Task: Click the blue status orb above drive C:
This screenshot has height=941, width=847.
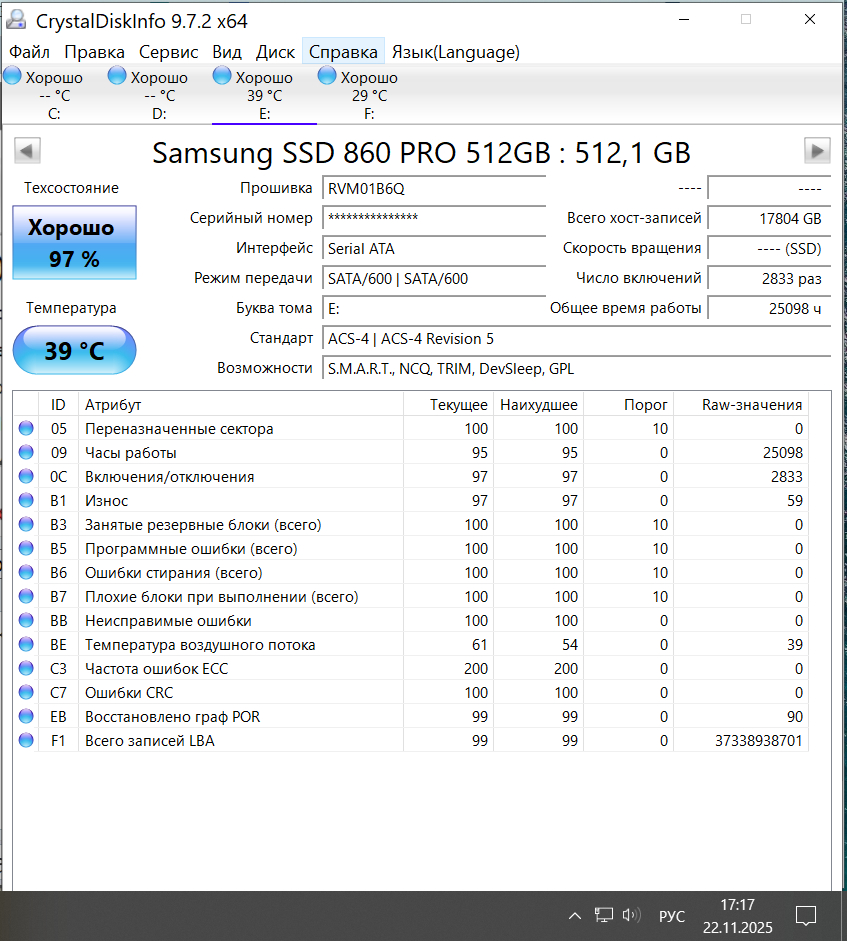Action: (12, 76)
